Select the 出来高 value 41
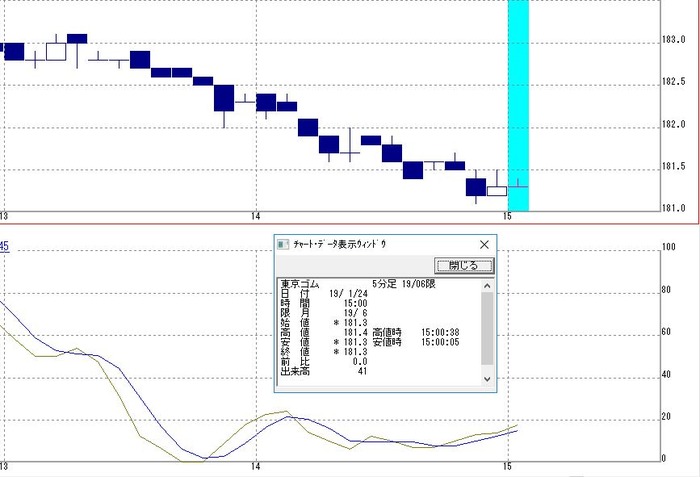The width and height of the screenshot is (700, 477). pyautogui.click(x=362, y=371)
